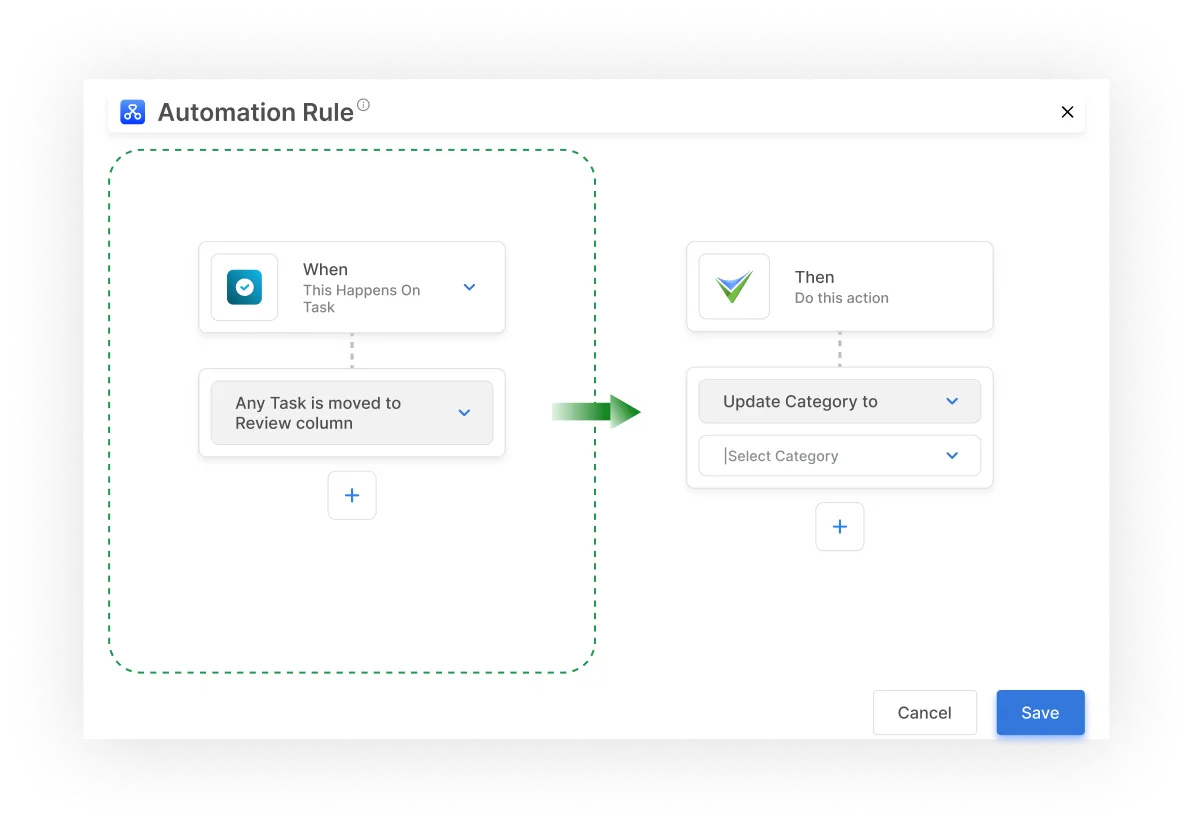
Task: Close the Automation Rule dialog
Action: pos(1067,112)
